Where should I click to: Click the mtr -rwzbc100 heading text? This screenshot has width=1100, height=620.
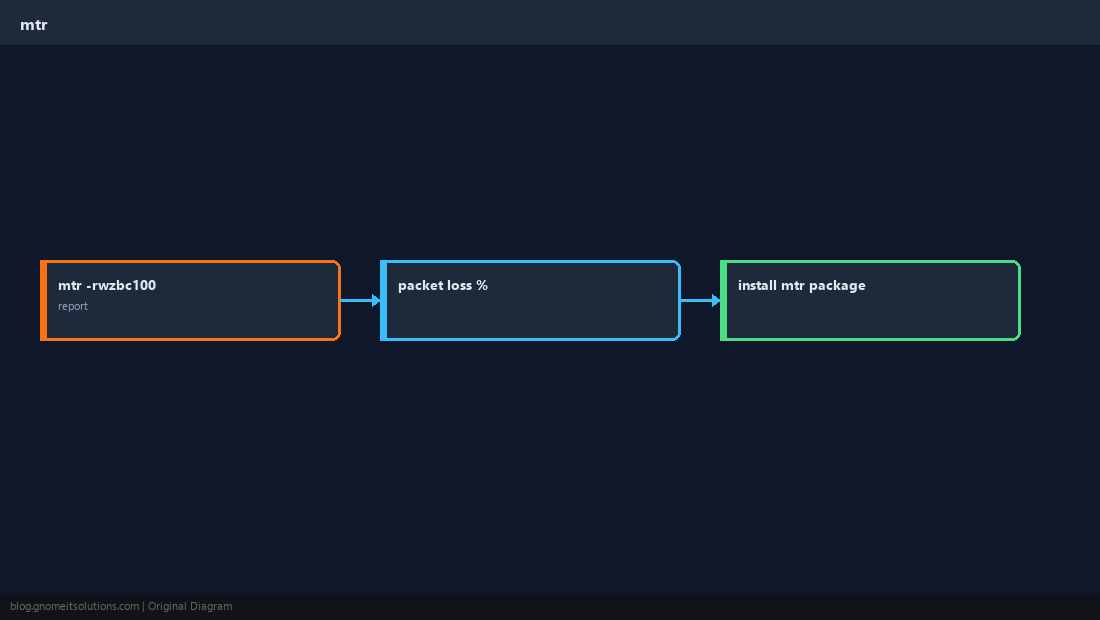coord(107,285)
